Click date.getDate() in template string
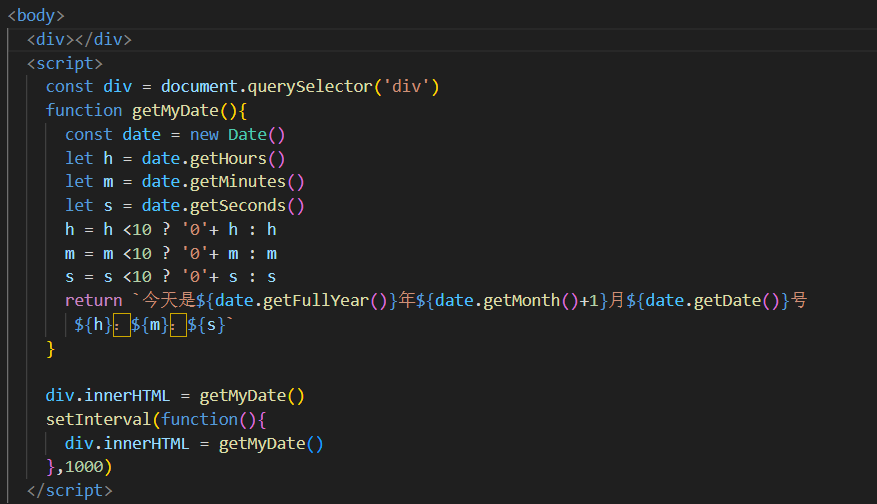 point(713,301)
